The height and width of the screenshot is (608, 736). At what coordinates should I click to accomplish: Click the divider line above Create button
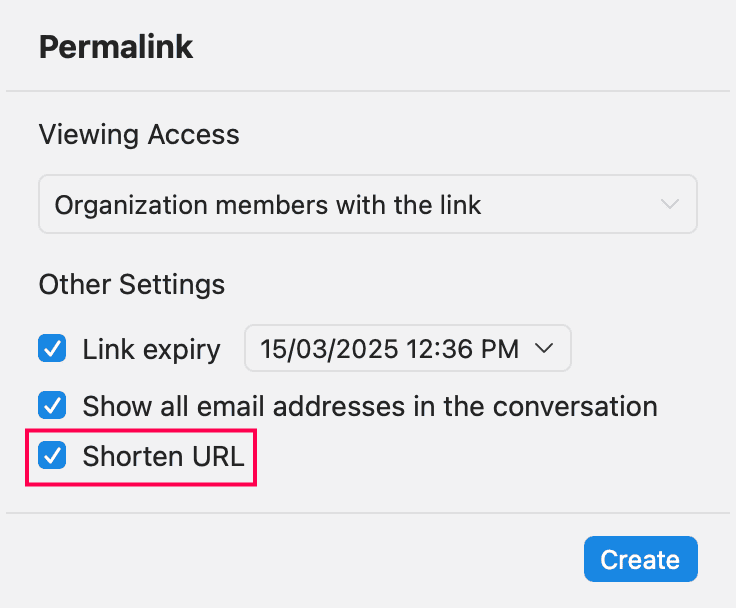[x=367, y=513]
